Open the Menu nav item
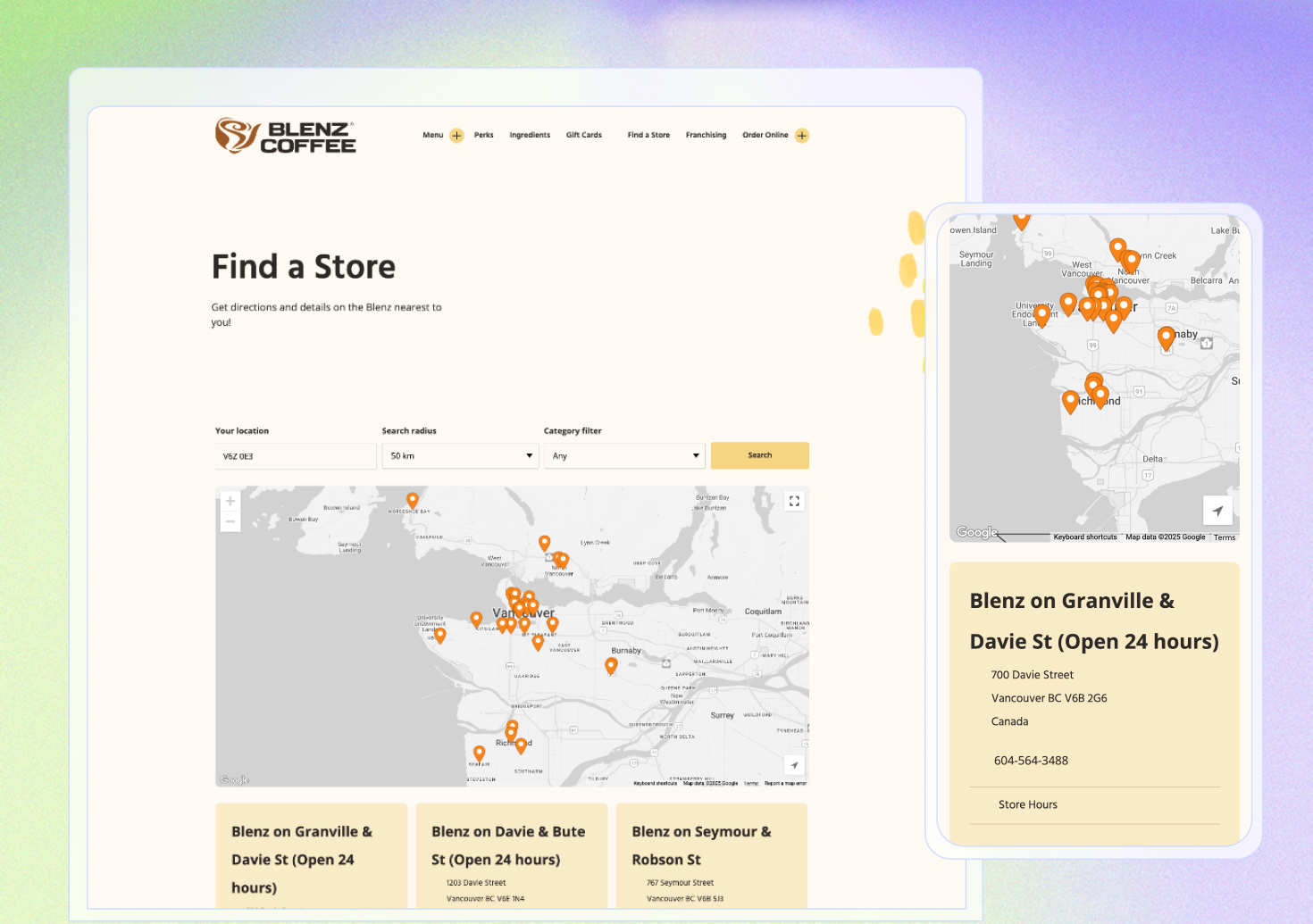Image resolution: width=1313 pixels, height=924 pixels. (x=433, y=135)
